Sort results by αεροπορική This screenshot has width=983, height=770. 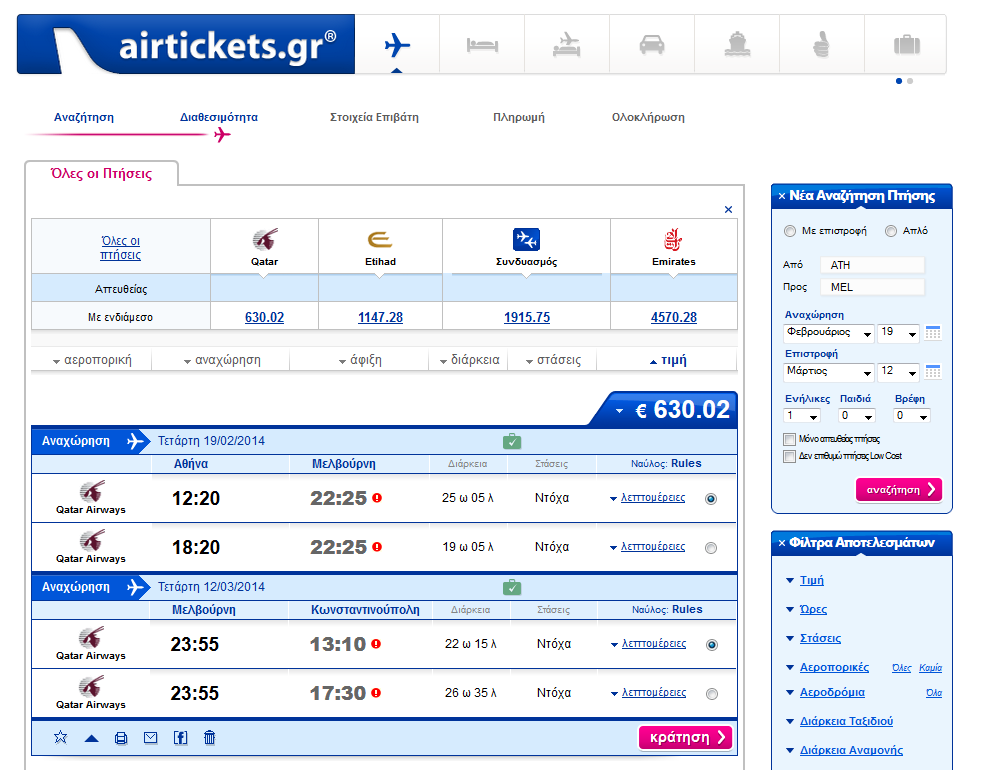(x=92, y=360)
